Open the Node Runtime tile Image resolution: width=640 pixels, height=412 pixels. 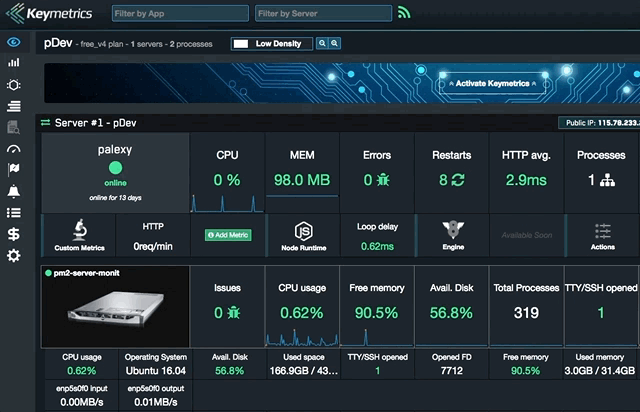point(304,235)
